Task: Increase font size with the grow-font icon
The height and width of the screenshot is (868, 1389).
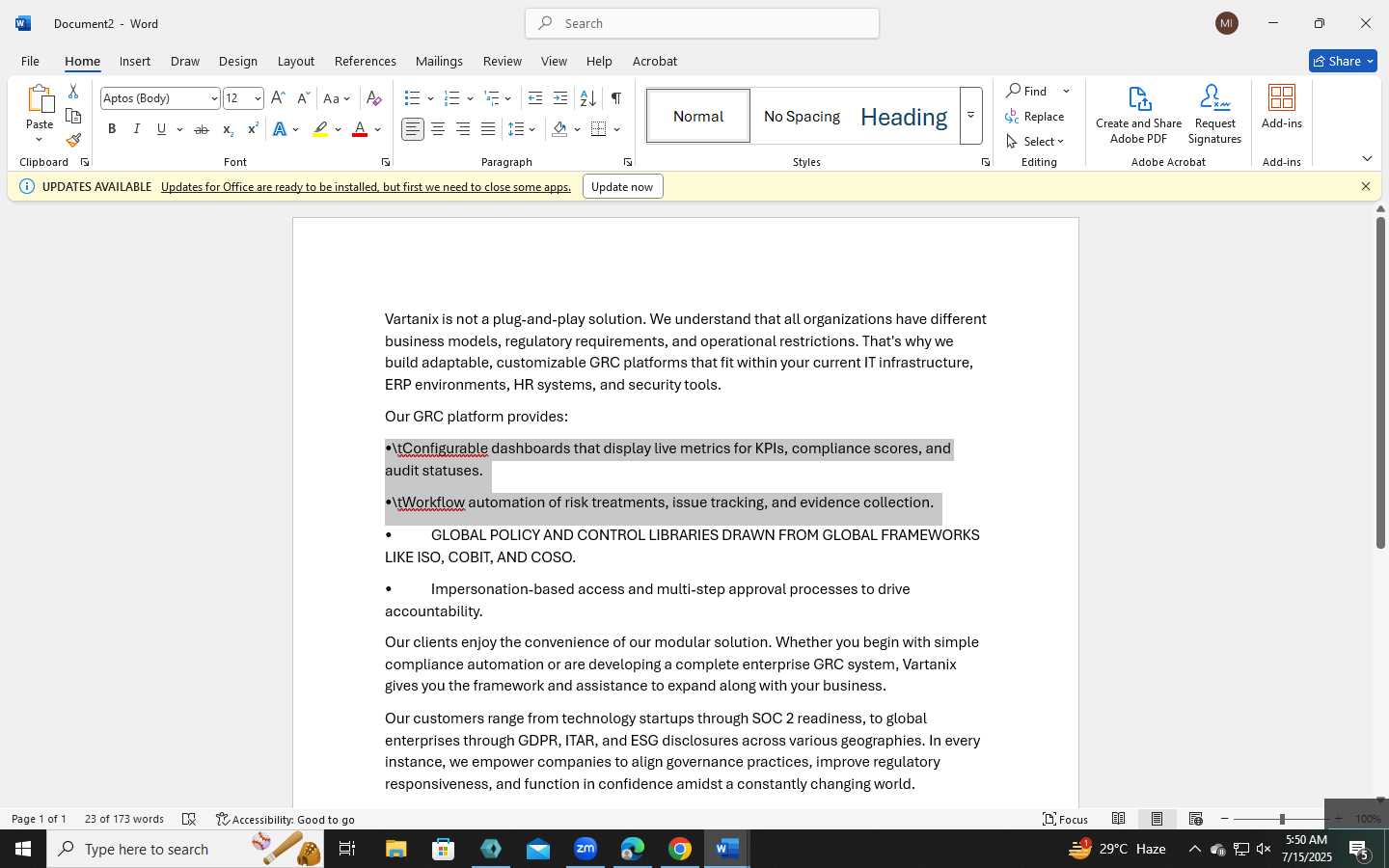Action: [278, 98]
